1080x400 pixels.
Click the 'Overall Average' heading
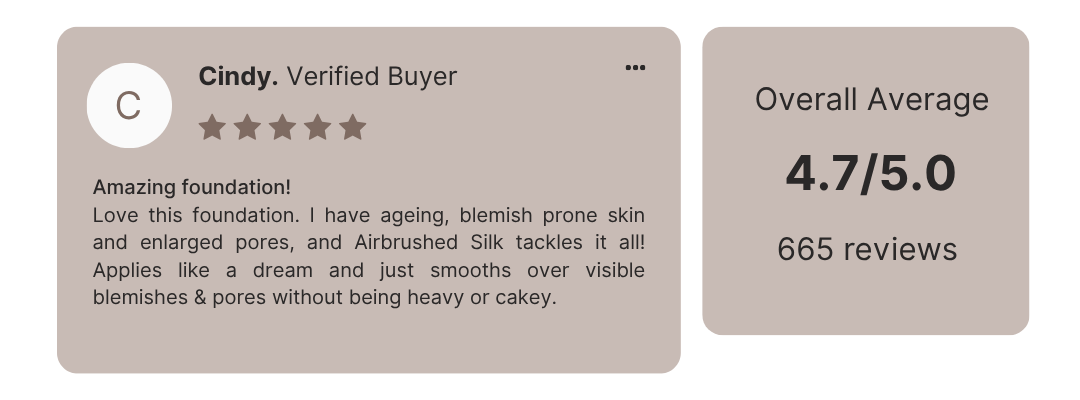pos(871,100)
